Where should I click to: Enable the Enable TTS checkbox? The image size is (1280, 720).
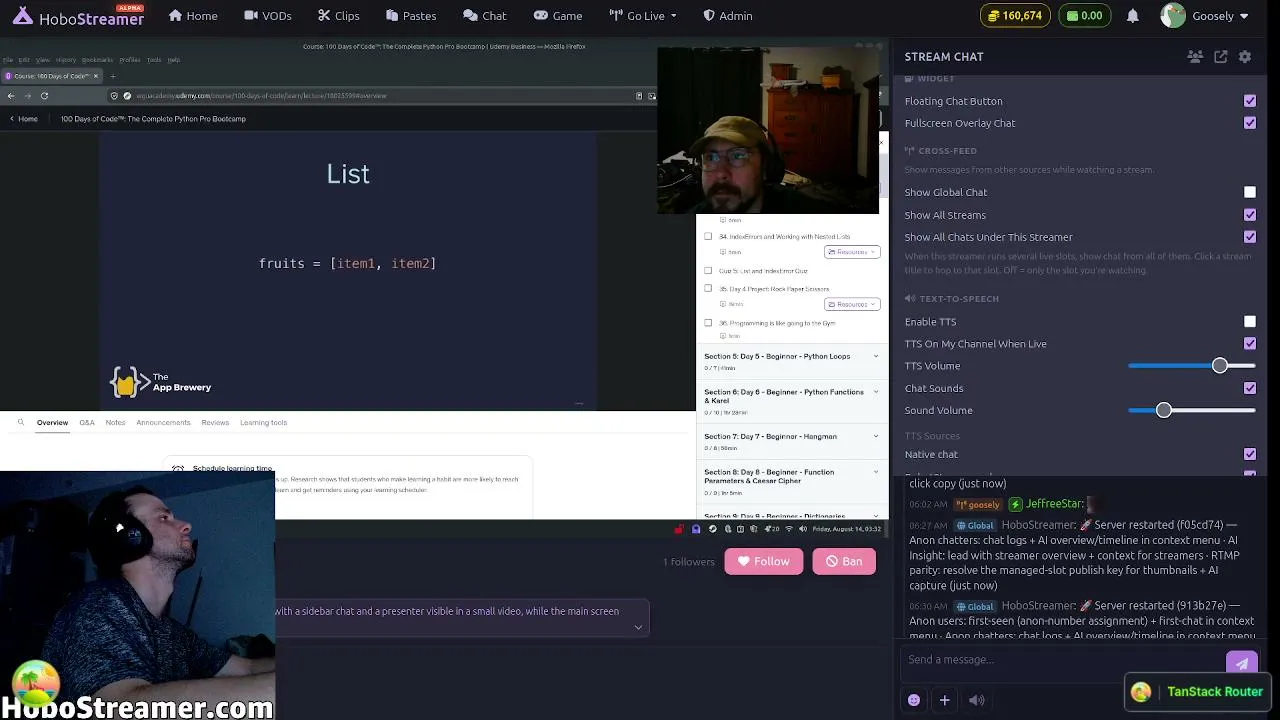[x=1250, y=322]
